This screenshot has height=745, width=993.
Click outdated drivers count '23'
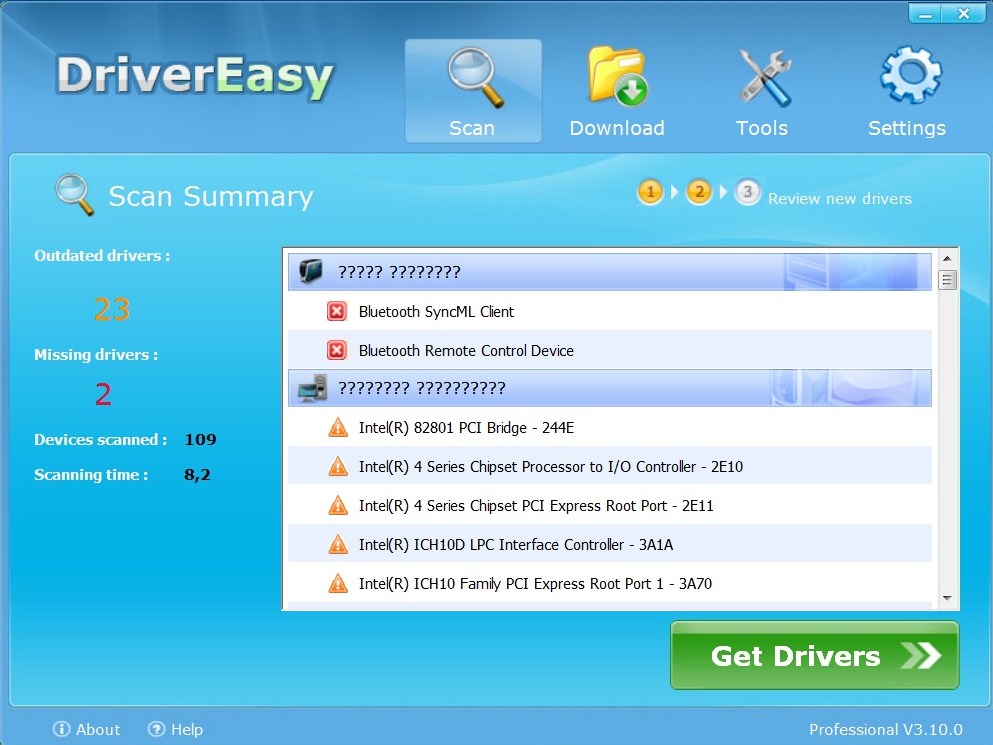coord(112,309)
